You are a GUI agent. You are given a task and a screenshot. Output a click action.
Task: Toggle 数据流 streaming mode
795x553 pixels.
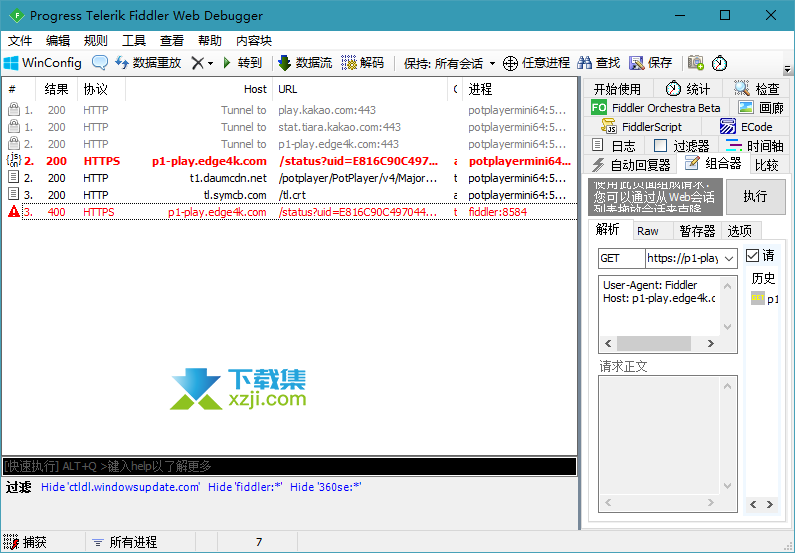click(x=305, y=63)
